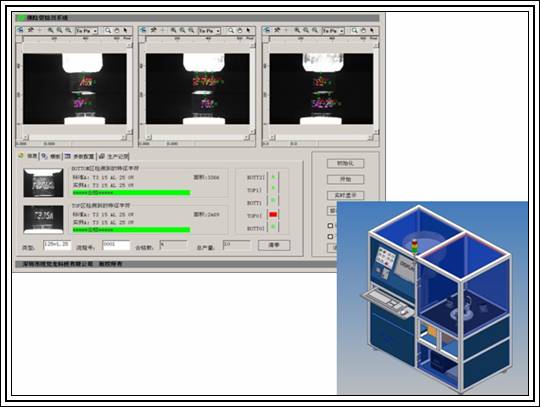Select the magnifier tool in left viewer toolbar
This screenshot has width=540, height=407.
click(108, 31)
